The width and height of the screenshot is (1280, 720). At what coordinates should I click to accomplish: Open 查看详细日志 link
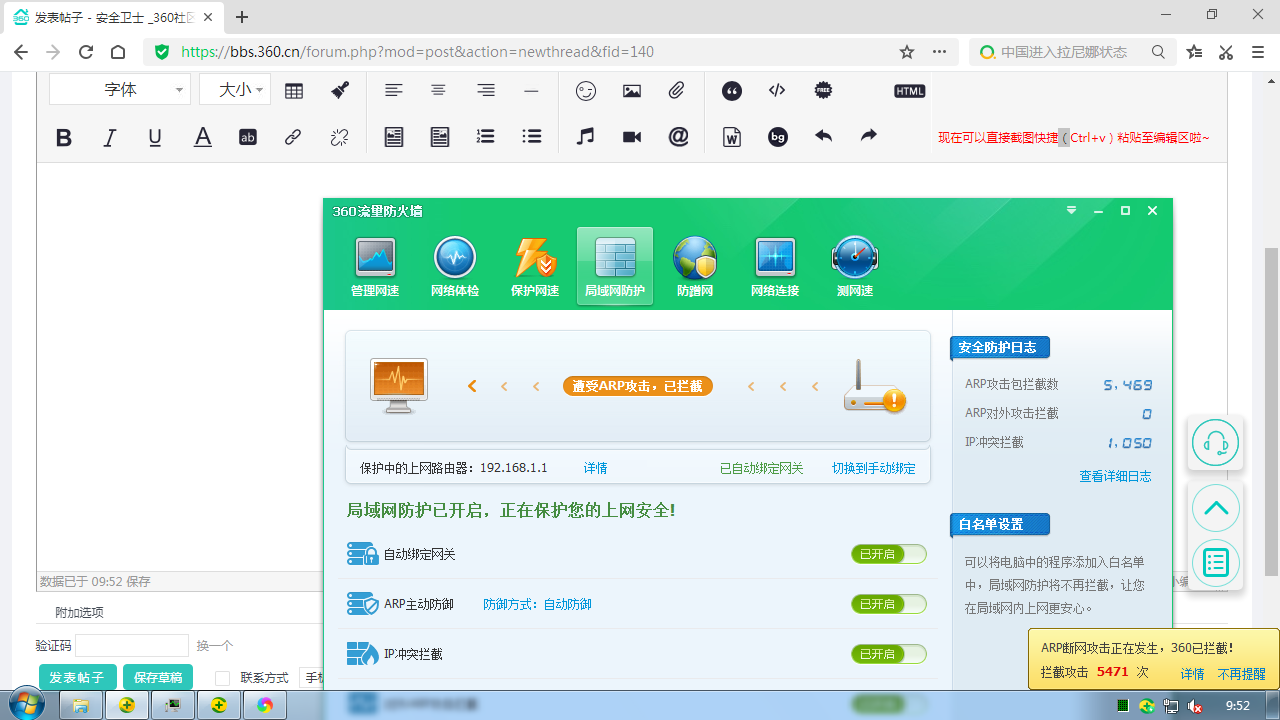[x=1115, y=476]
